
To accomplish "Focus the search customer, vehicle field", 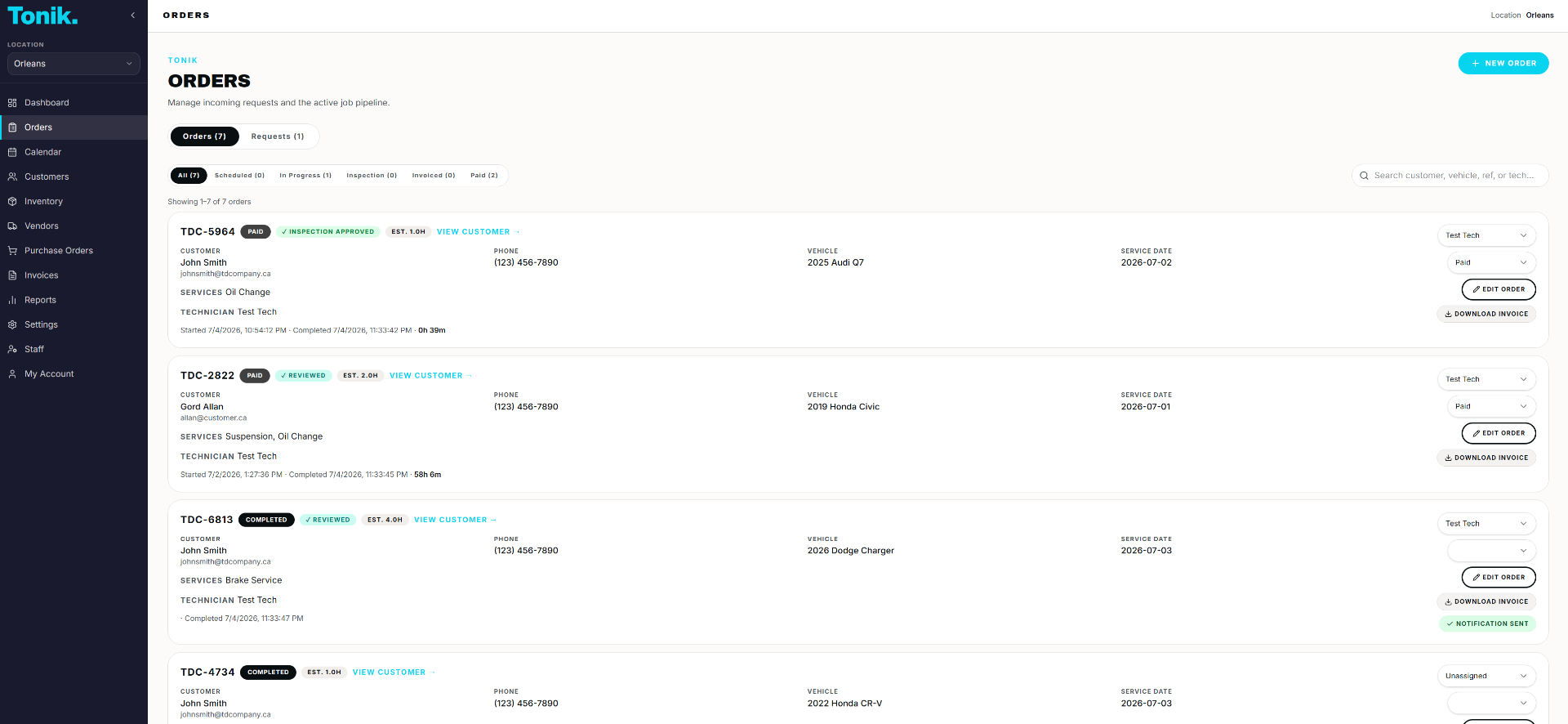I will tap(1450, 176).
